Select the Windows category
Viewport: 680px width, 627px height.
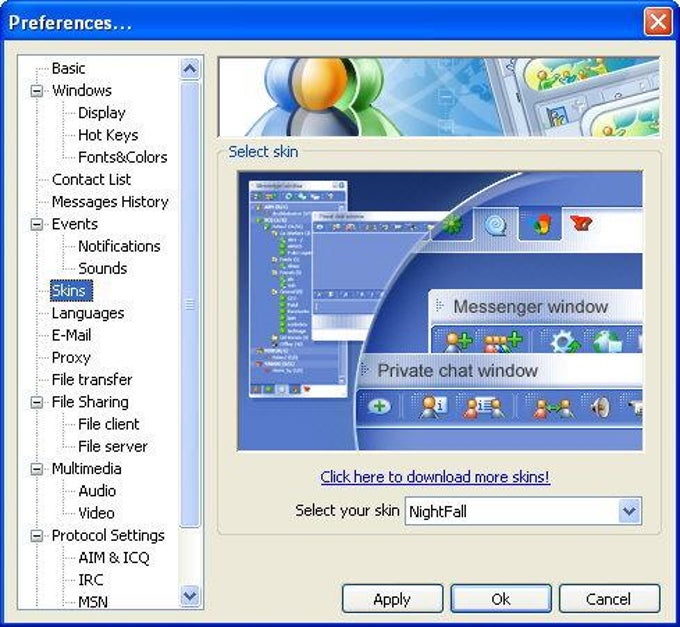82,91
